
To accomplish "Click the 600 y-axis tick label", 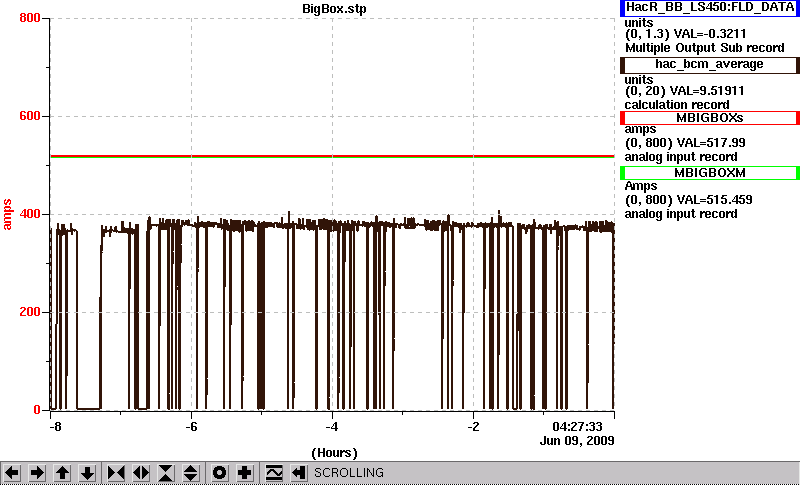I will click(30, 116).
